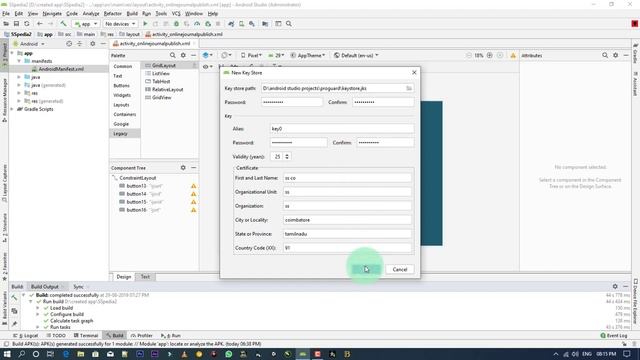Image resolution: width=640 pixels, height=360 pixels.
Task: Click the Debug app bug icon
Action: pyautogui.click(x=176, y=24)
